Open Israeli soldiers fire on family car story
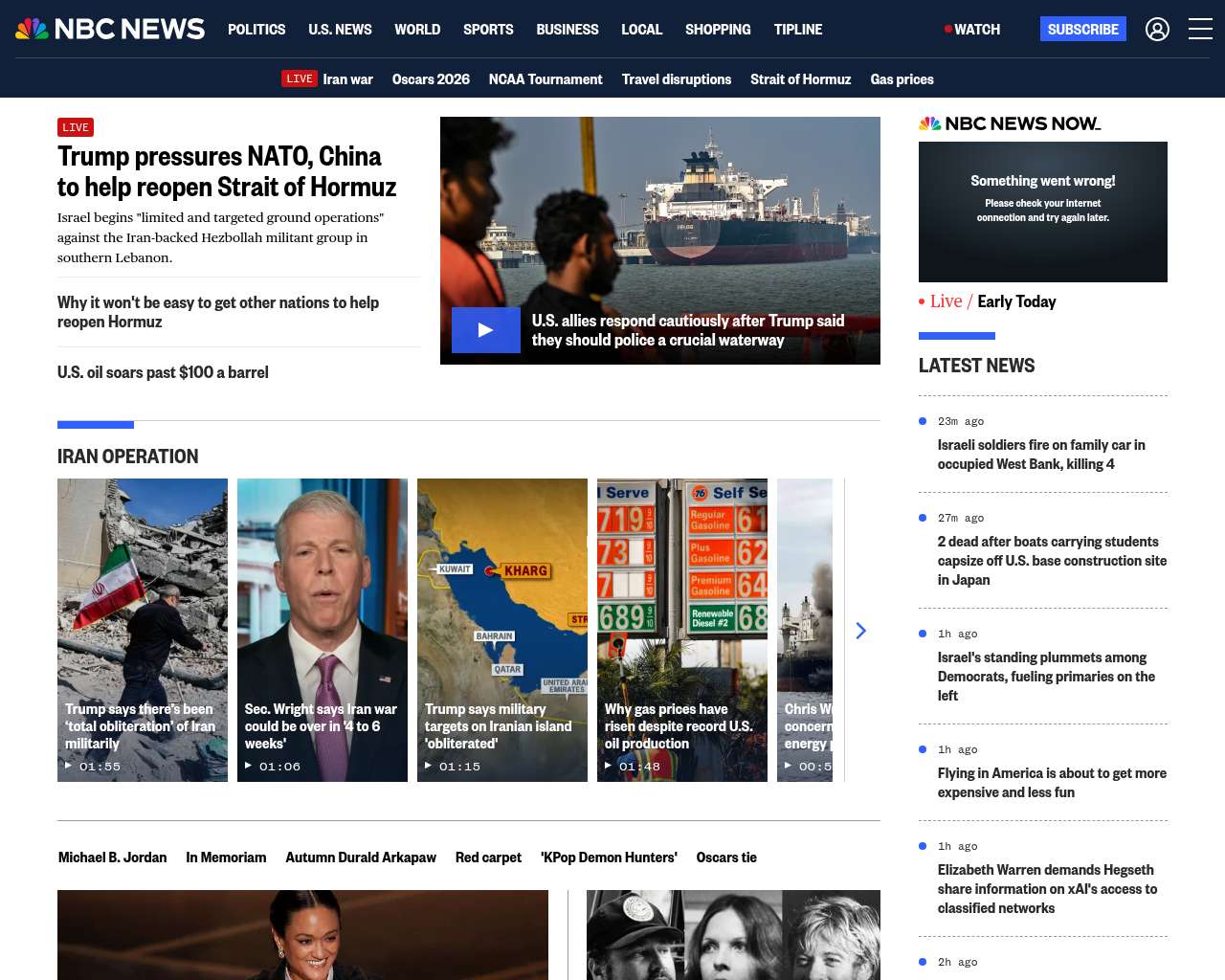 pos(1041,455)
